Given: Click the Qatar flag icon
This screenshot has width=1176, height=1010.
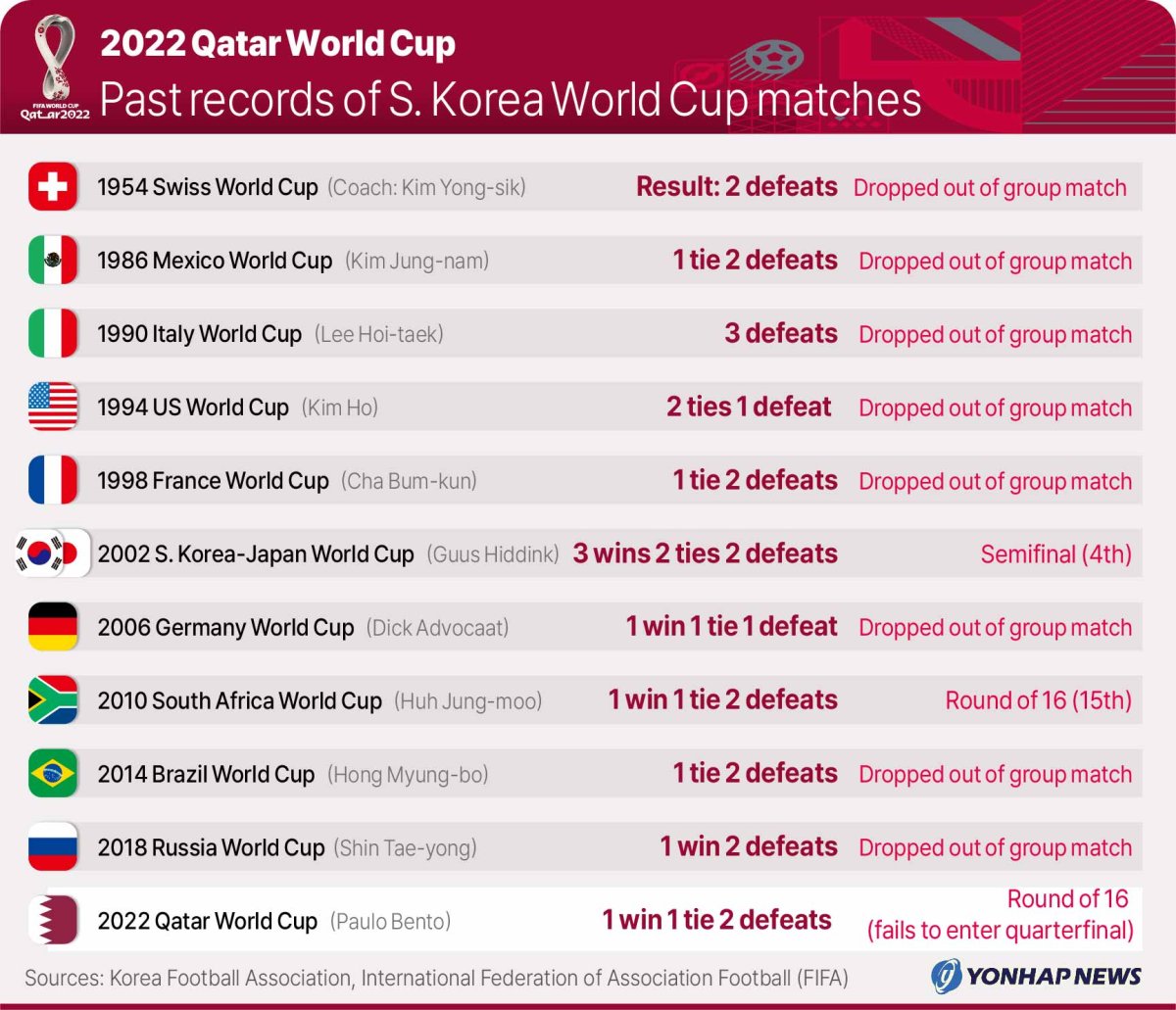Looking at the screenshot, I should tap(53, 920).
